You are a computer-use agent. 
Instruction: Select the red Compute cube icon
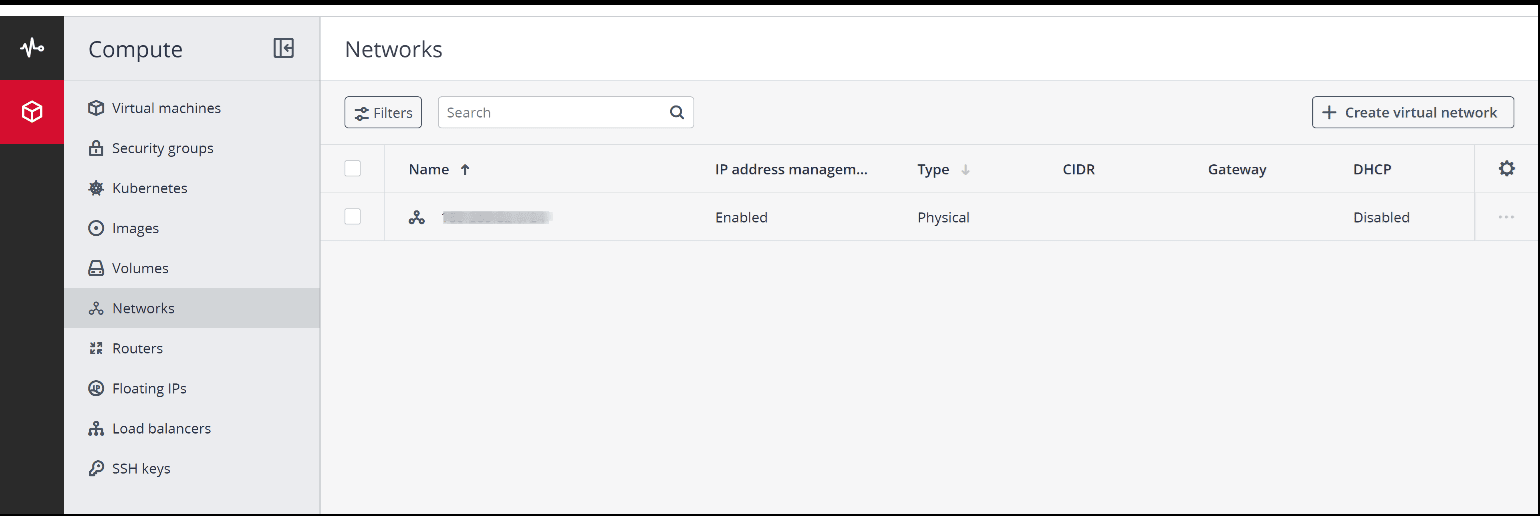click(32, 112)
